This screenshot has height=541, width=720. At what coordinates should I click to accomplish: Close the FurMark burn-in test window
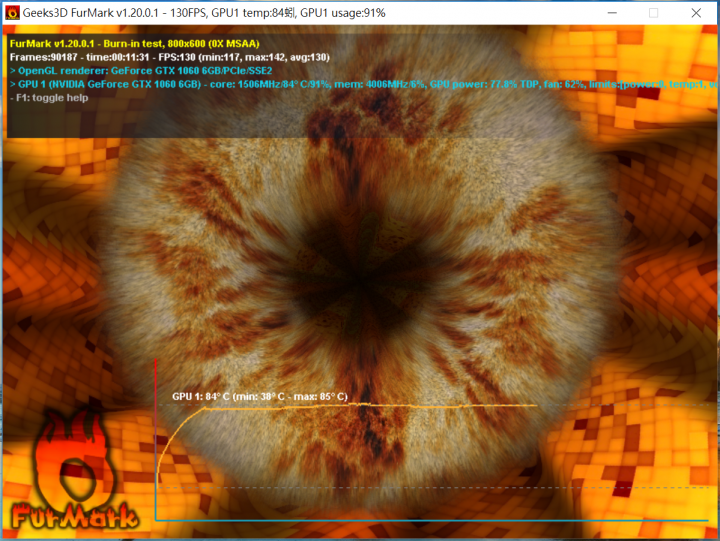(x=696, y=13)
